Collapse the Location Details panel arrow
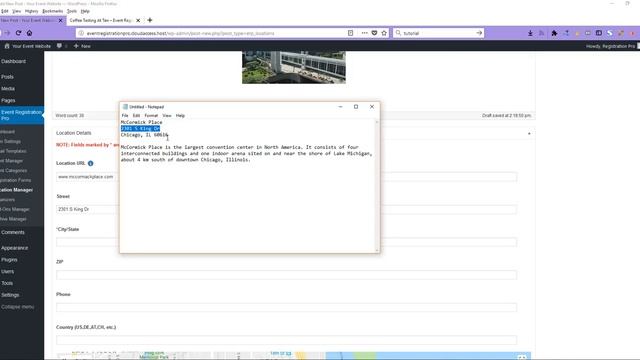 [529, 133]
